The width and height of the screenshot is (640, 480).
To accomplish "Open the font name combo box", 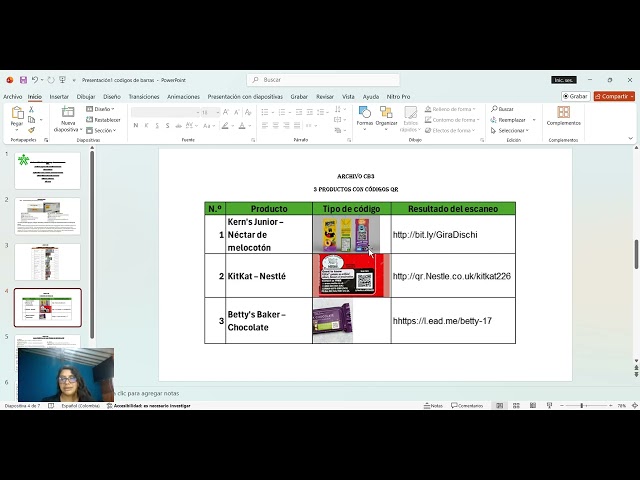I will [x=165, y=112].
